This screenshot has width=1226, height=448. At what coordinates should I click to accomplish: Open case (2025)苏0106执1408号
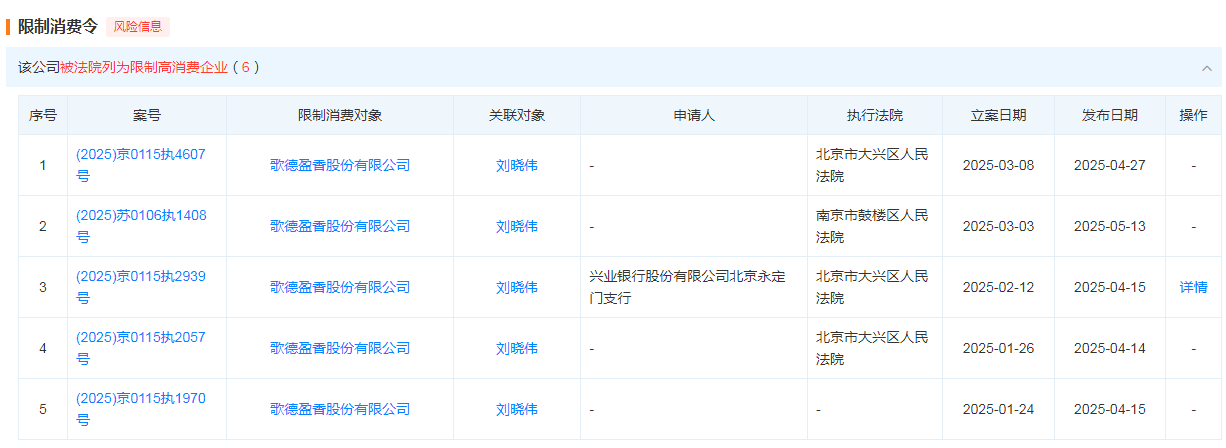[141, 226]
